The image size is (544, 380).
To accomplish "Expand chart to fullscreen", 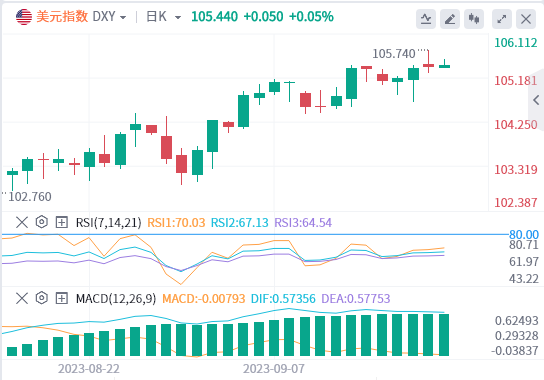I will tap(502, 19).
